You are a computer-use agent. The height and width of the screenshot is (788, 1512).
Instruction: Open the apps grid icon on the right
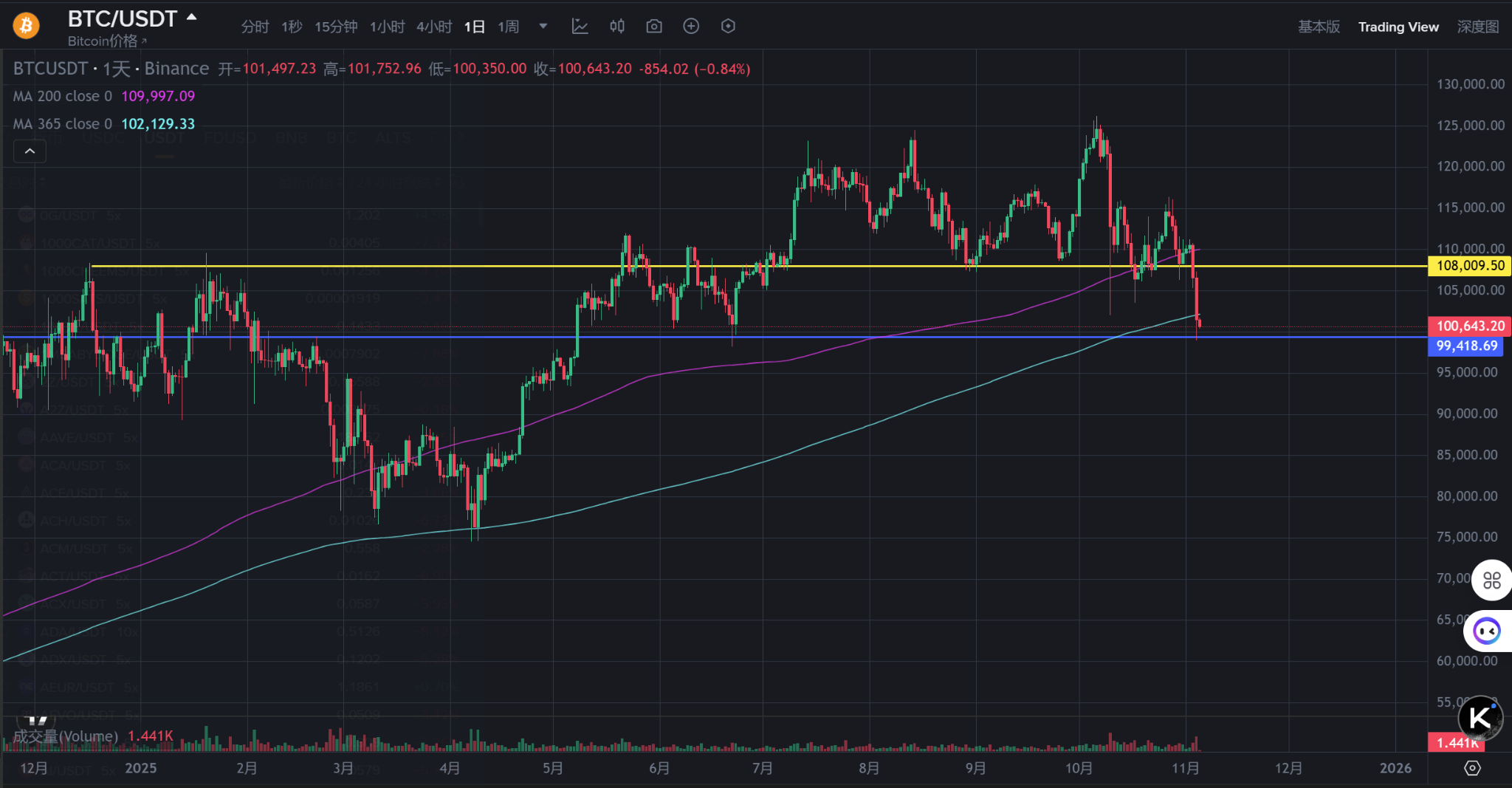[1491, 580]
